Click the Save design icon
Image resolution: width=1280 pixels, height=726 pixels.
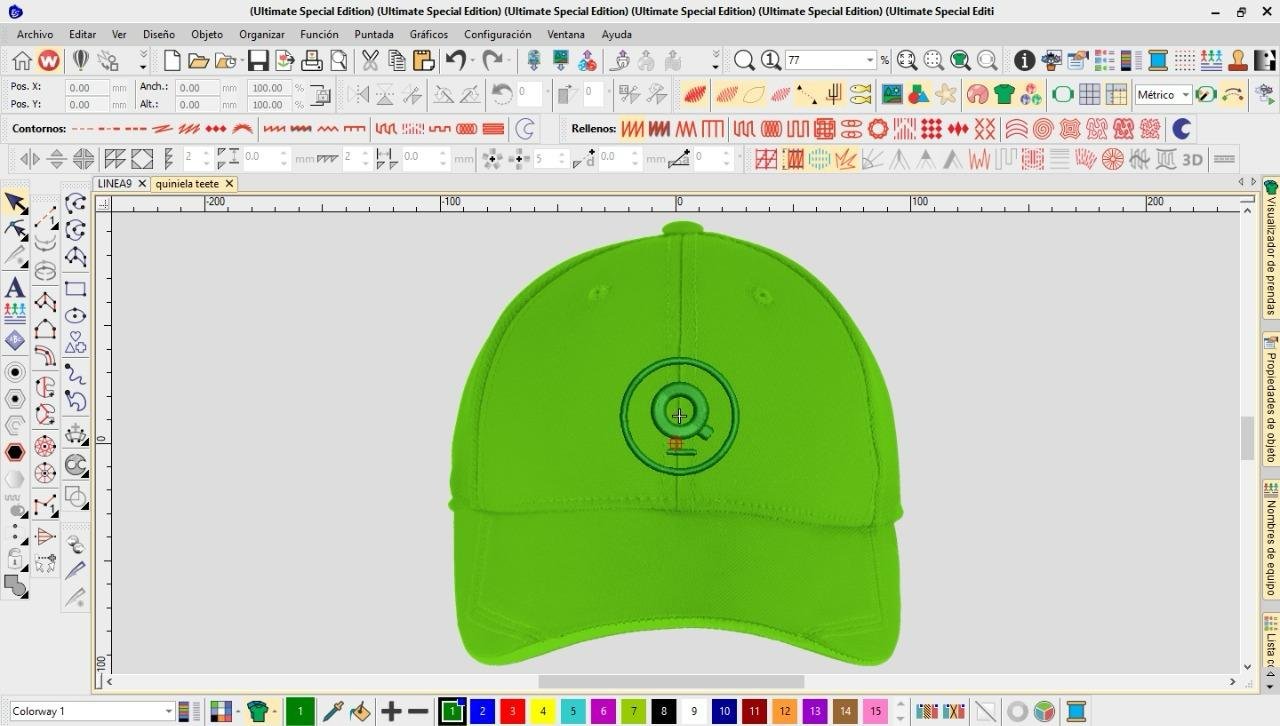click(x=258, y=61)
